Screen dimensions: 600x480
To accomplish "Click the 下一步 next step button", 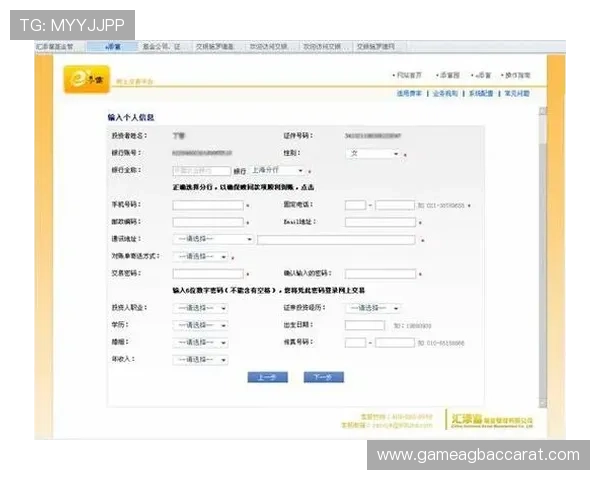I will point(324,377).
